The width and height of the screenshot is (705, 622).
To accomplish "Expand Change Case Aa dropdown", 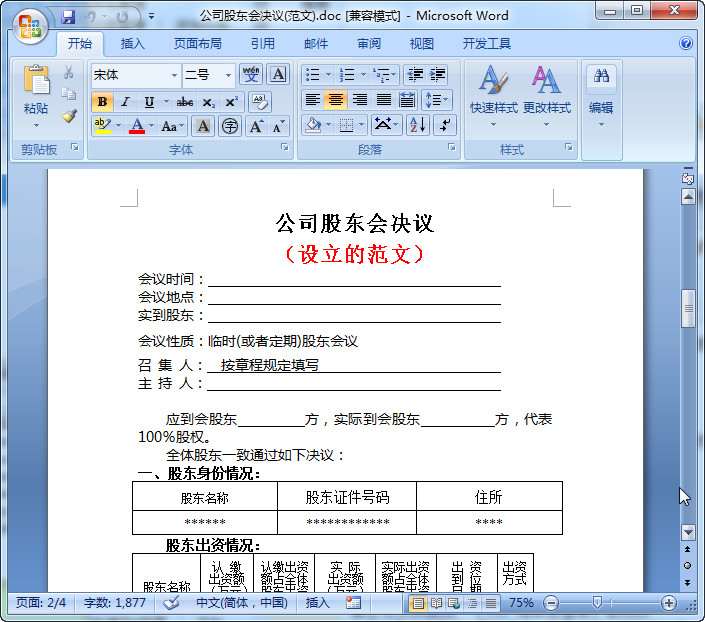I will point(182,126).
